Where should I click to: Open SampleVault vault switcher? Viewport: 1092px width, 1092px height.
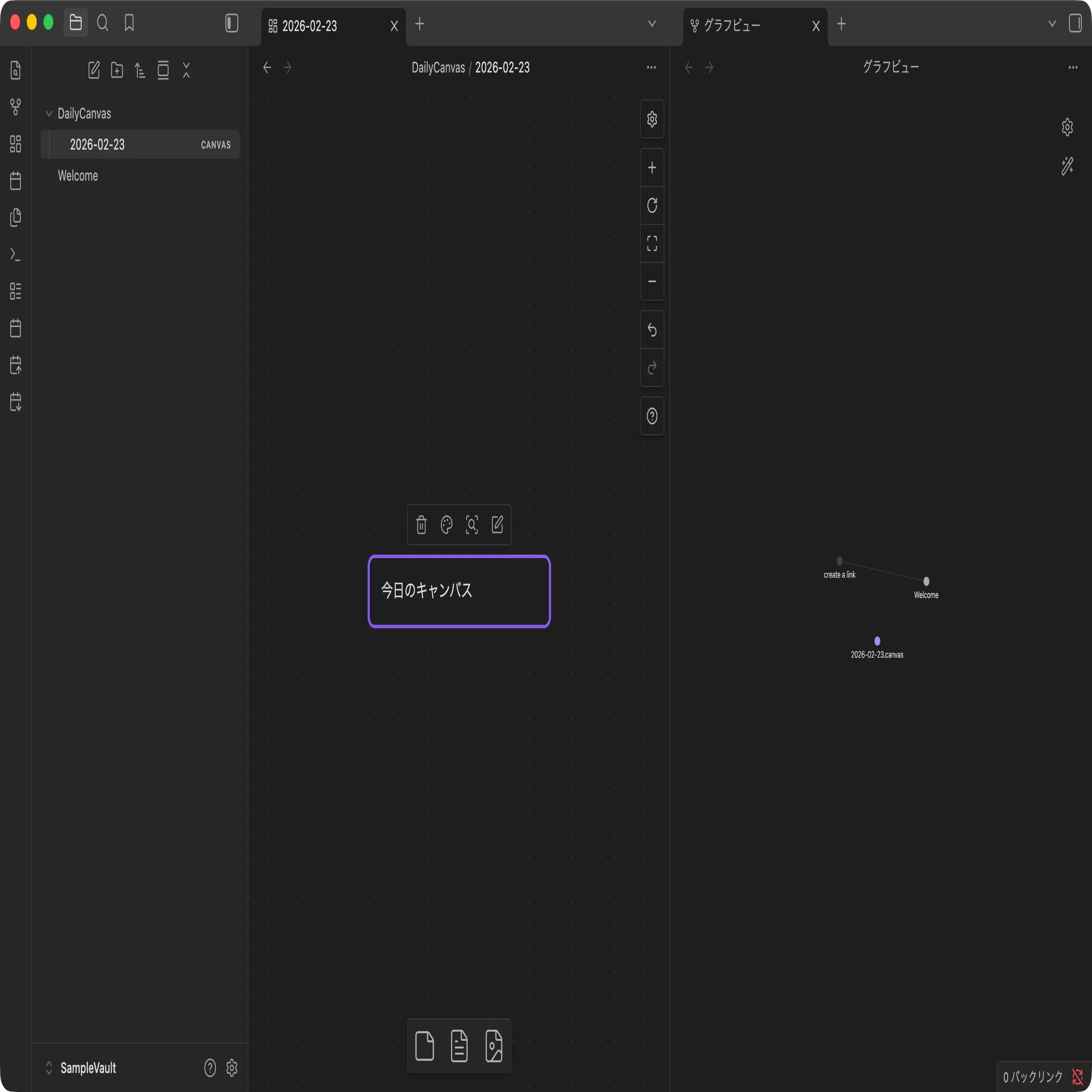point(81,1068)
